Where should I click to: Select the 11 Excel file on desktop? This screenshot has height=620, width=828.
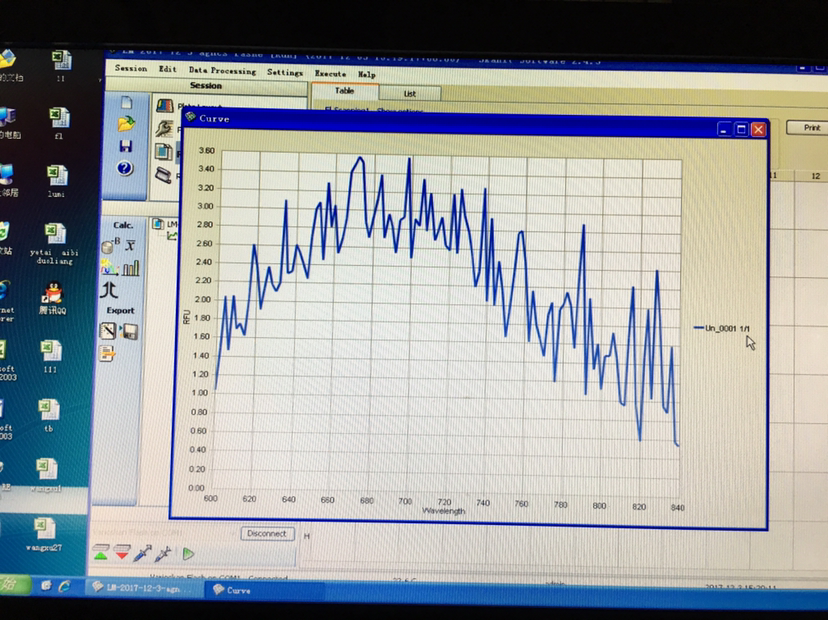tap(61, 66)
